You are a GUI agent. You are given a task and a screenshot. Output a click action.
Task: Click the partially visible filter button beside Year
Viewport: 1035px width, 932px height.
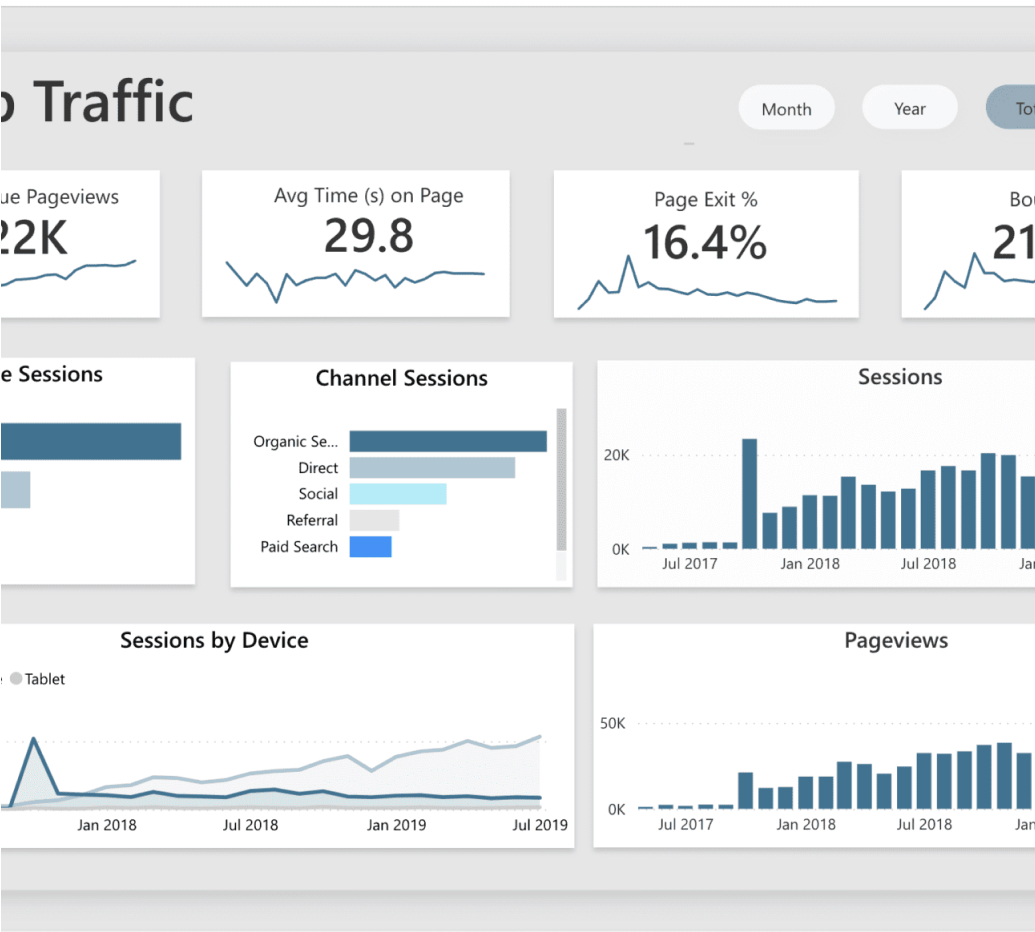click(x=1012, y=108)
